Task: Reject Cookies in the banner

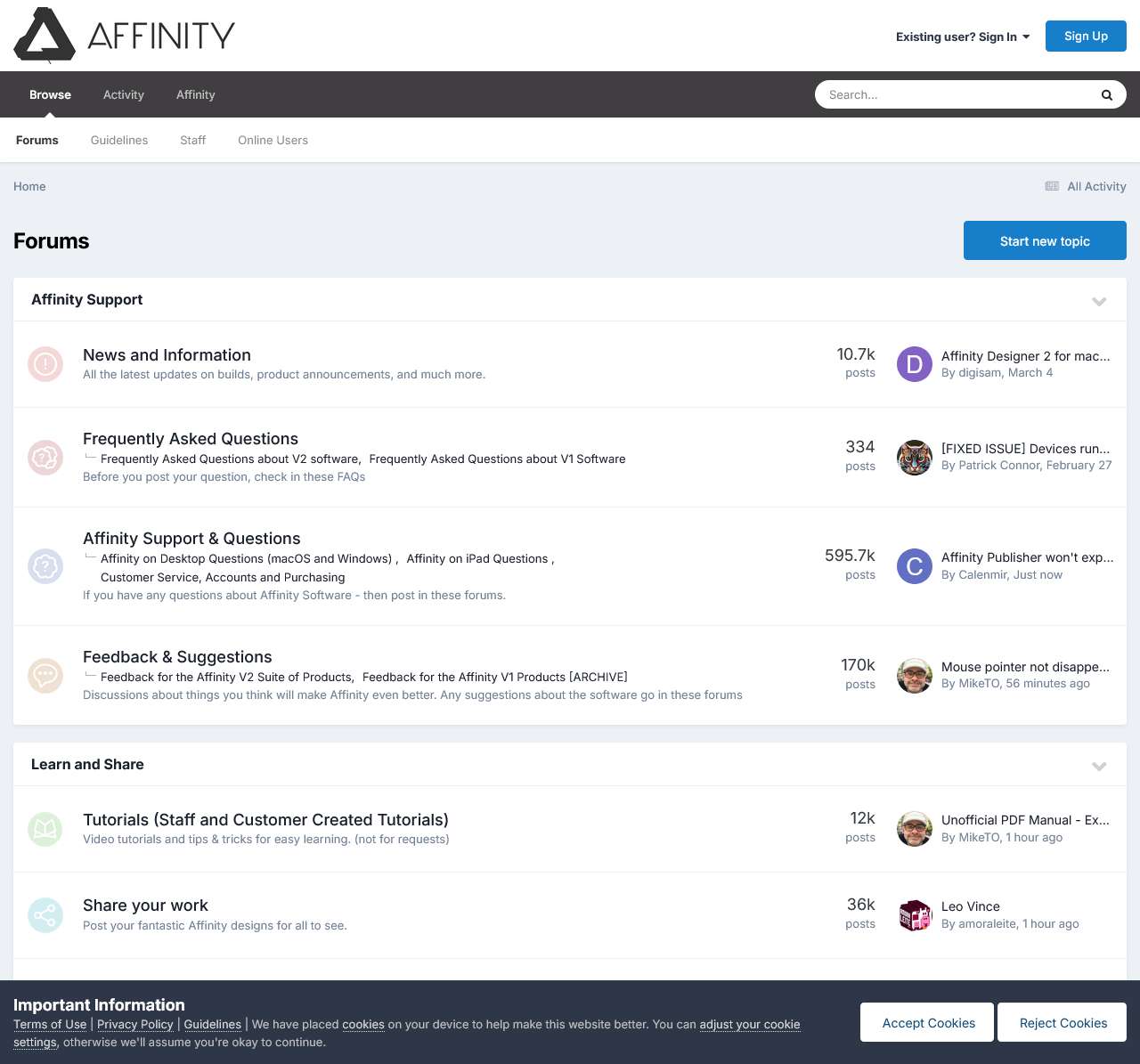Action: (x=1063, y=1022)
